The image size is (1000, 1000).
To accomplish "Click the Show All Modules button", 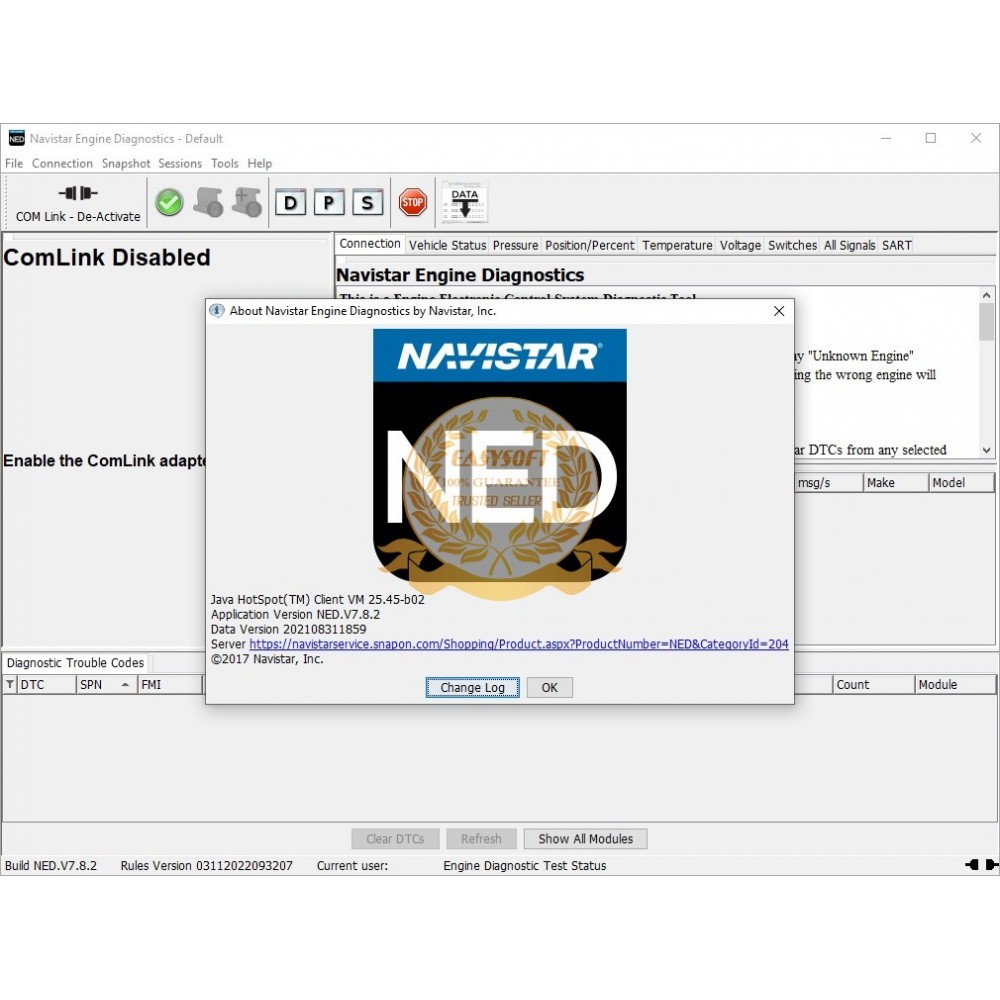I will point(585,839).
